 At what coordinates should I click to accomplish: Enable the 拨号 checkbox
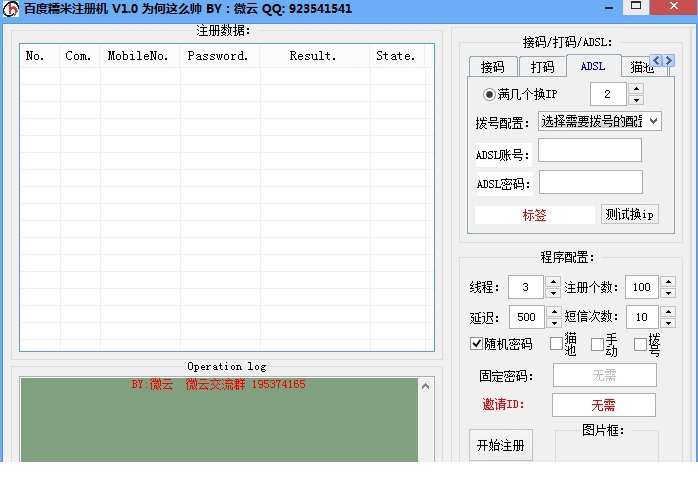(x=640, y=344)
